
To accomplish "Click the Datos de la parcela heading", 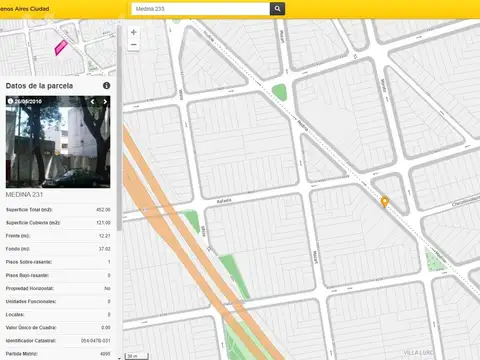I will click(39, 86).
